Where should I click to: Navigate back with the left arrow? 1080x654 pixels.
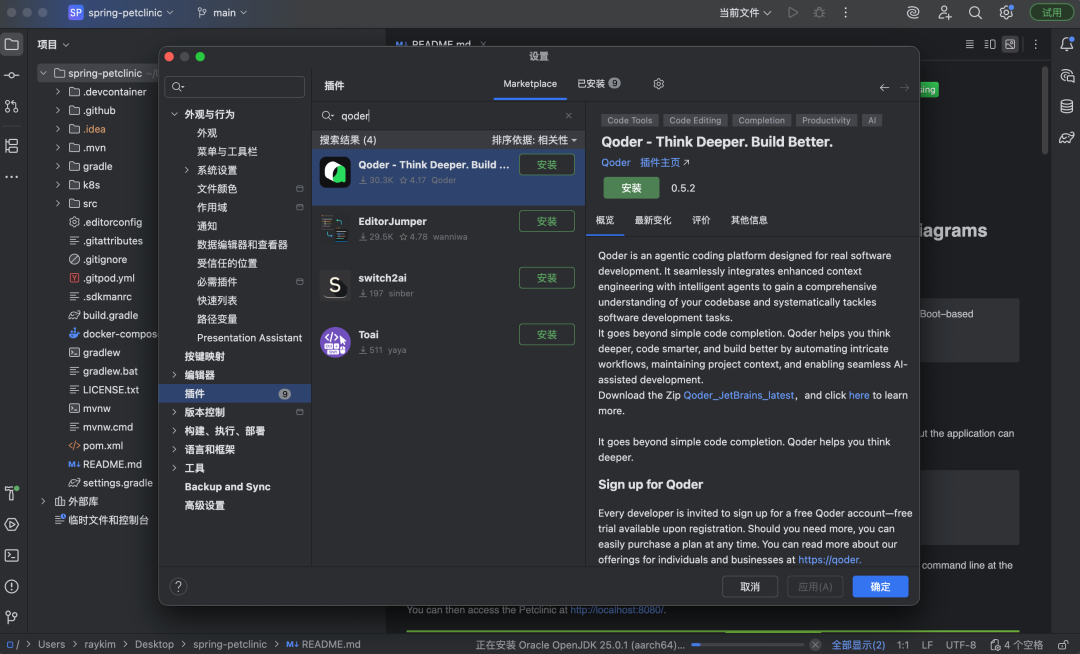(884, 88)
